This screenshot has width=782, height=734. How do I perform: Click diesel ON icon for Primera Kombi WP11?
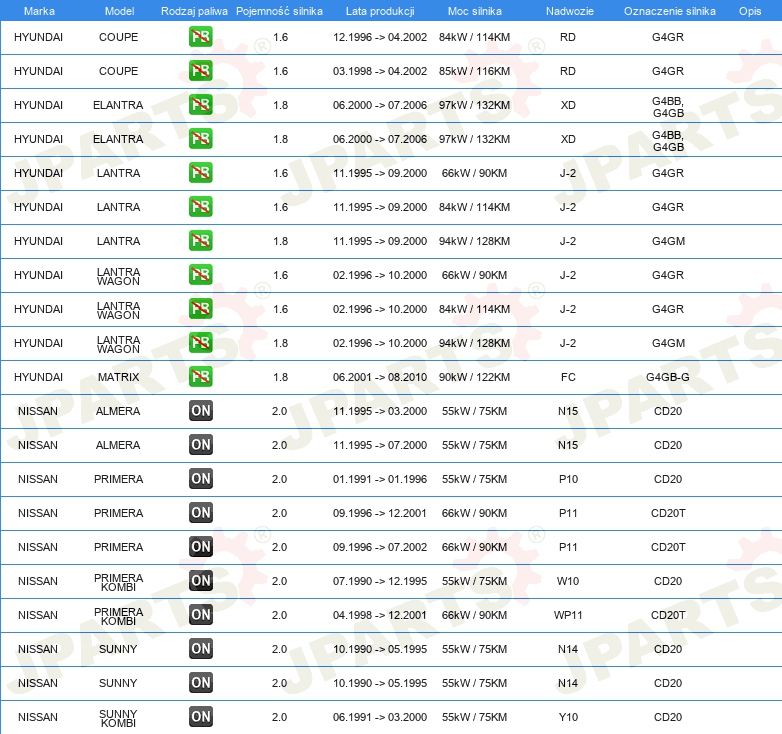tap(200, 614)
